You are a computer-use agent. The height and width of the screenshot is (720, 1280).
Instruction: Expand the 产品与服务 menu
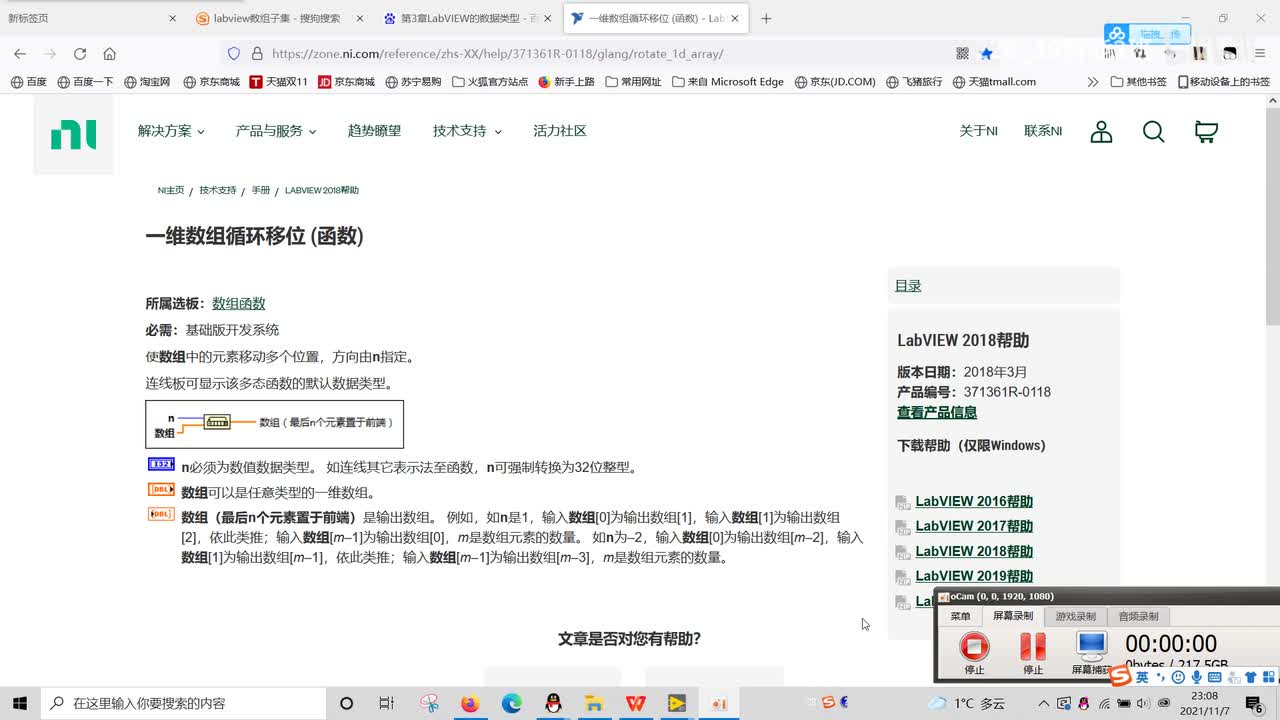coord(276,131)
